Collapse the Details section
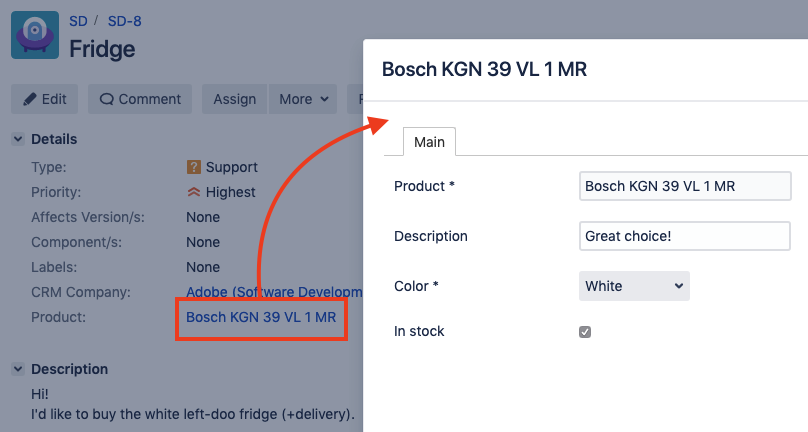 click(18, 139)
